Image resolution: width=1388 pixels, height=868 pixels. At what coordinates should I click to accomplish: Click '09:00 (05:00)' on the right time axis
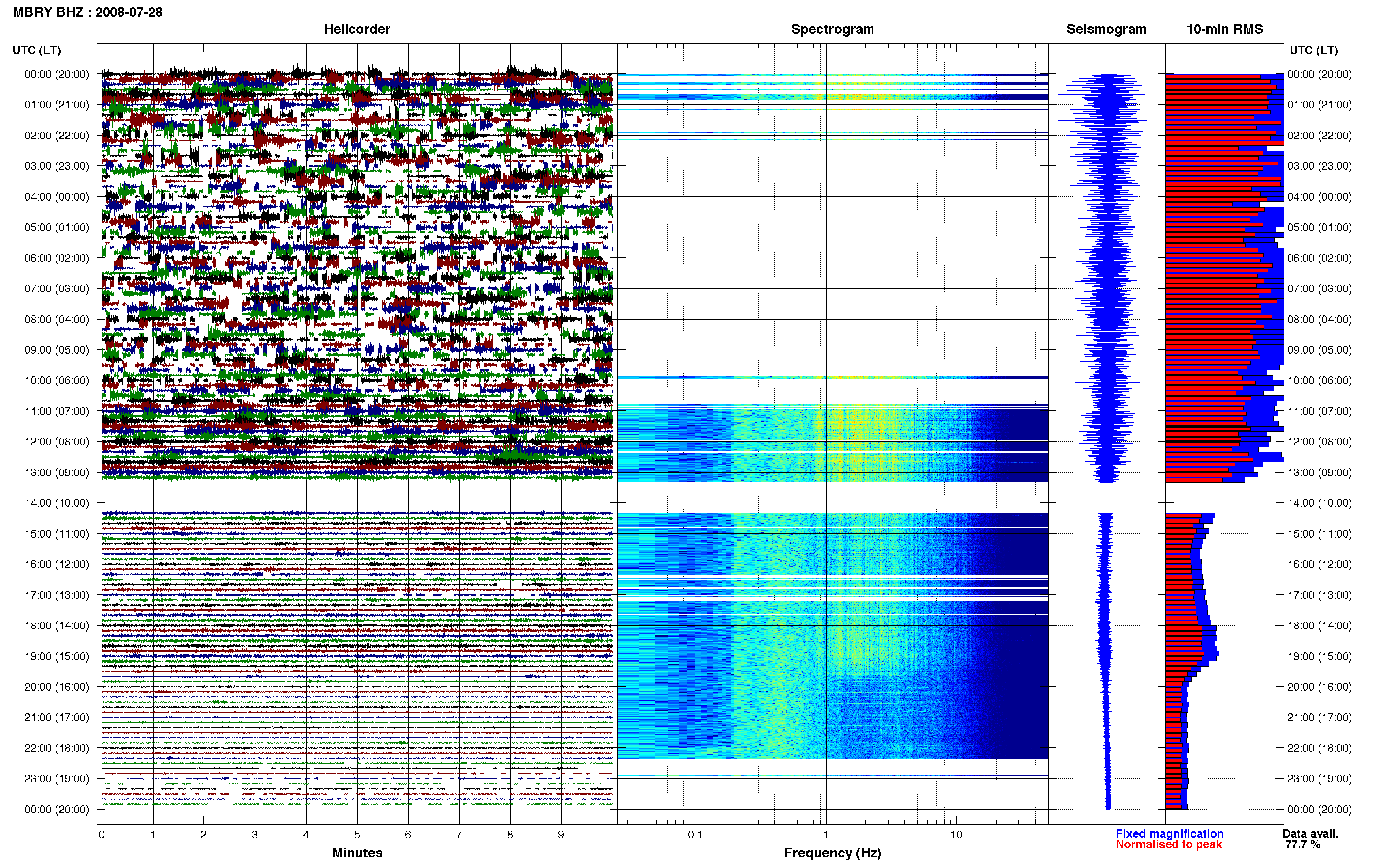[1319, 350]
